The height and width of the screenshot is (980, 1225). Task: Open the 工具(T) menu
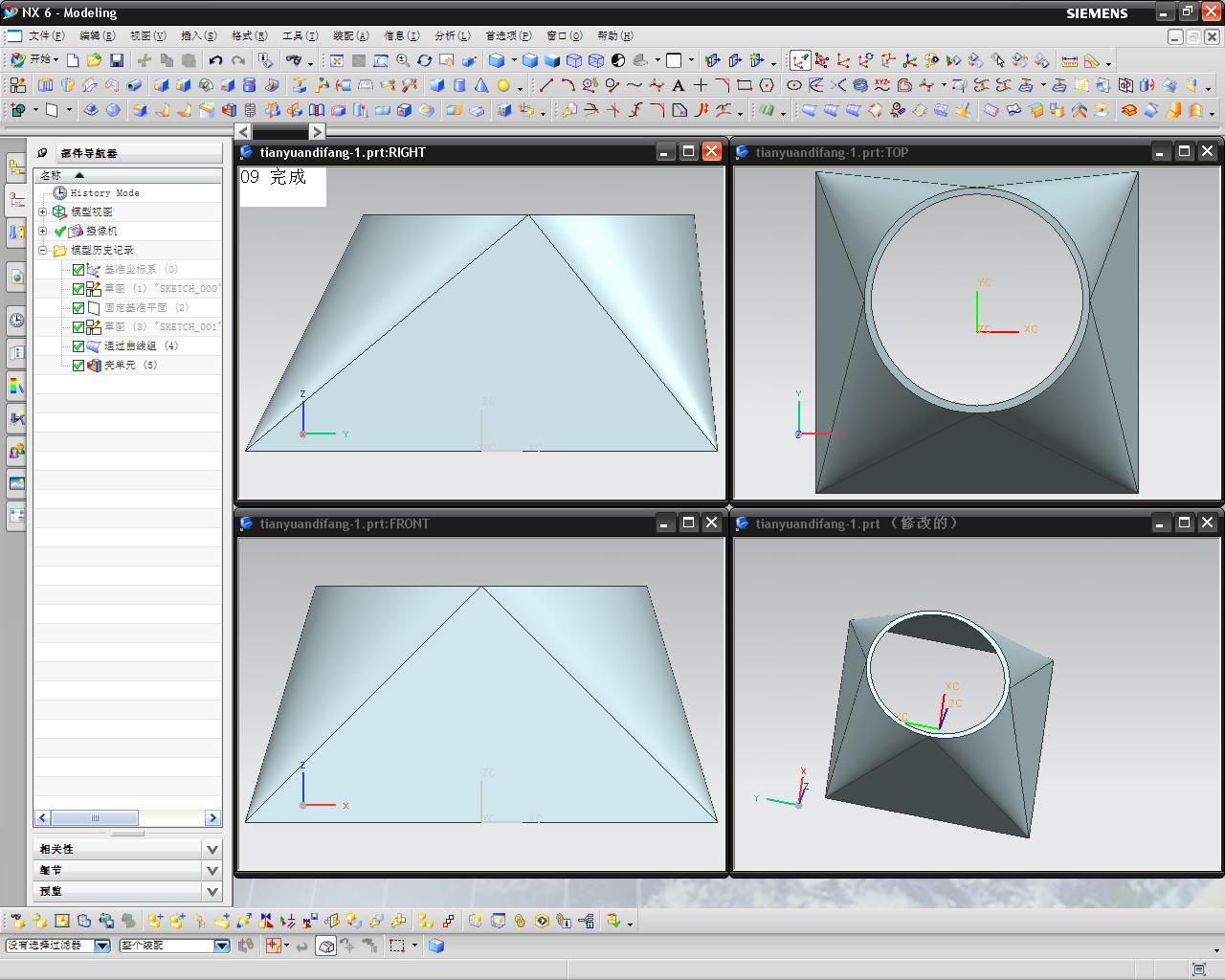tap(300, 35)
